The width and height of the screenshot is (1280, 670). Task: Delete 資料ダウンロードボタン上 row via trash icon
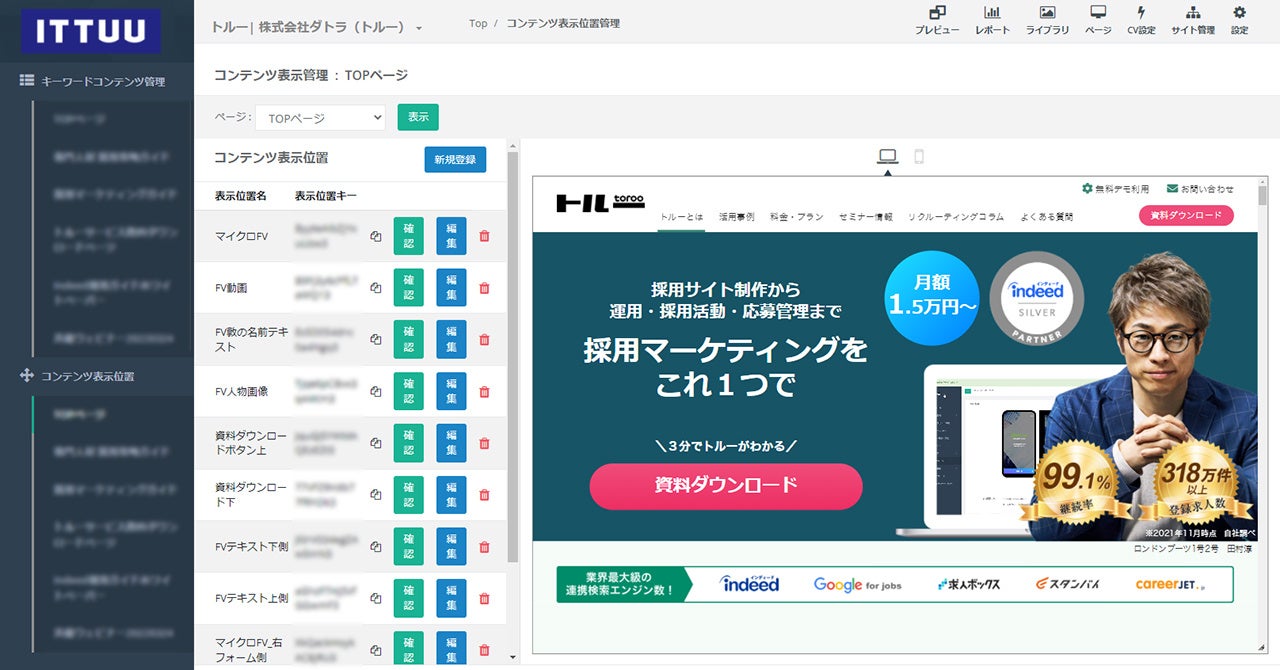click(x=485, y=443)
